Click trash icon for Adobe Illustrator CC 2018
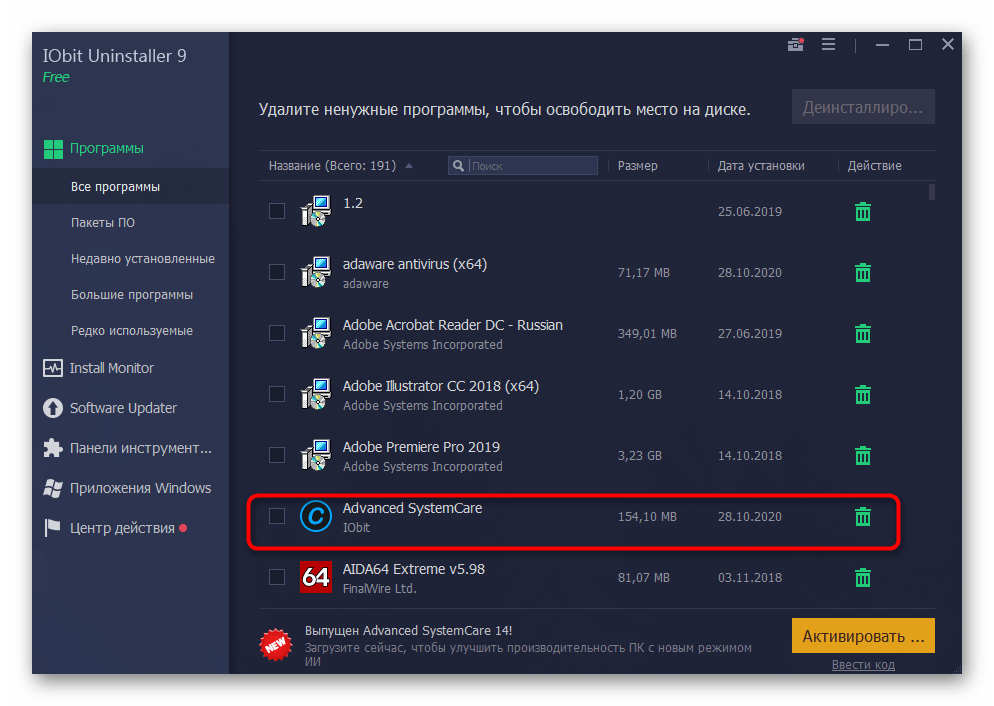 (862, 395)
